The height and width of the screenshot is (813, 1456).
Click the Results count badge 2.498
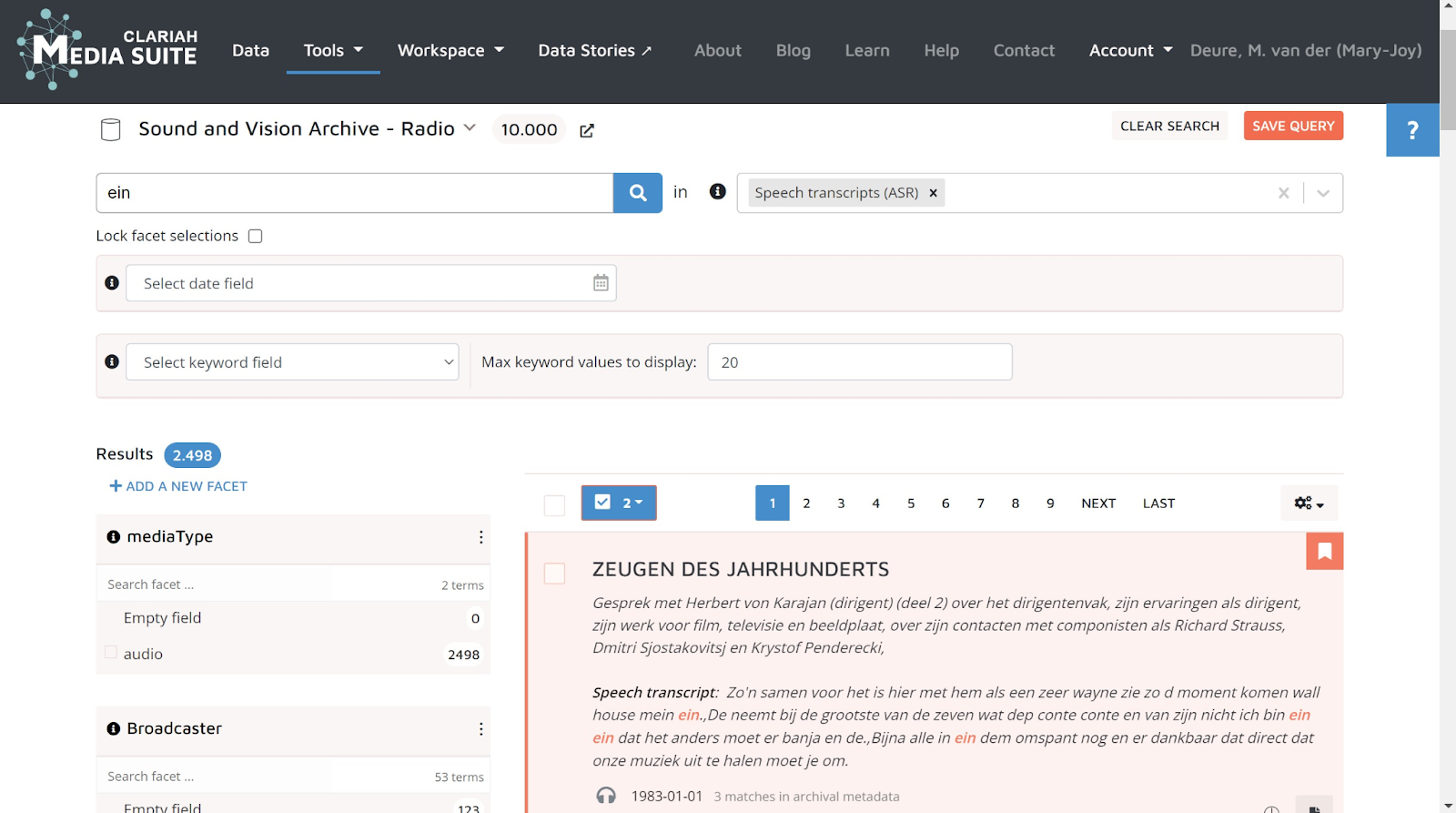(192, 455)
